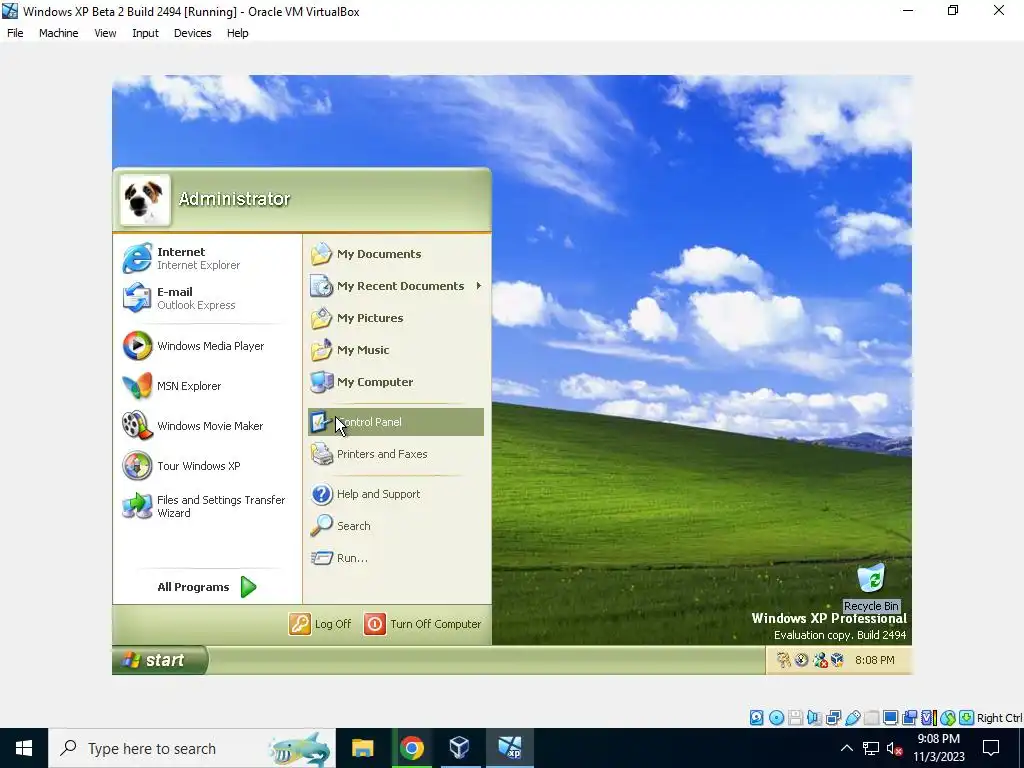This screenshot has width=1024, height=768.
Task: Click host network tray icon
Action: (871, 748)
